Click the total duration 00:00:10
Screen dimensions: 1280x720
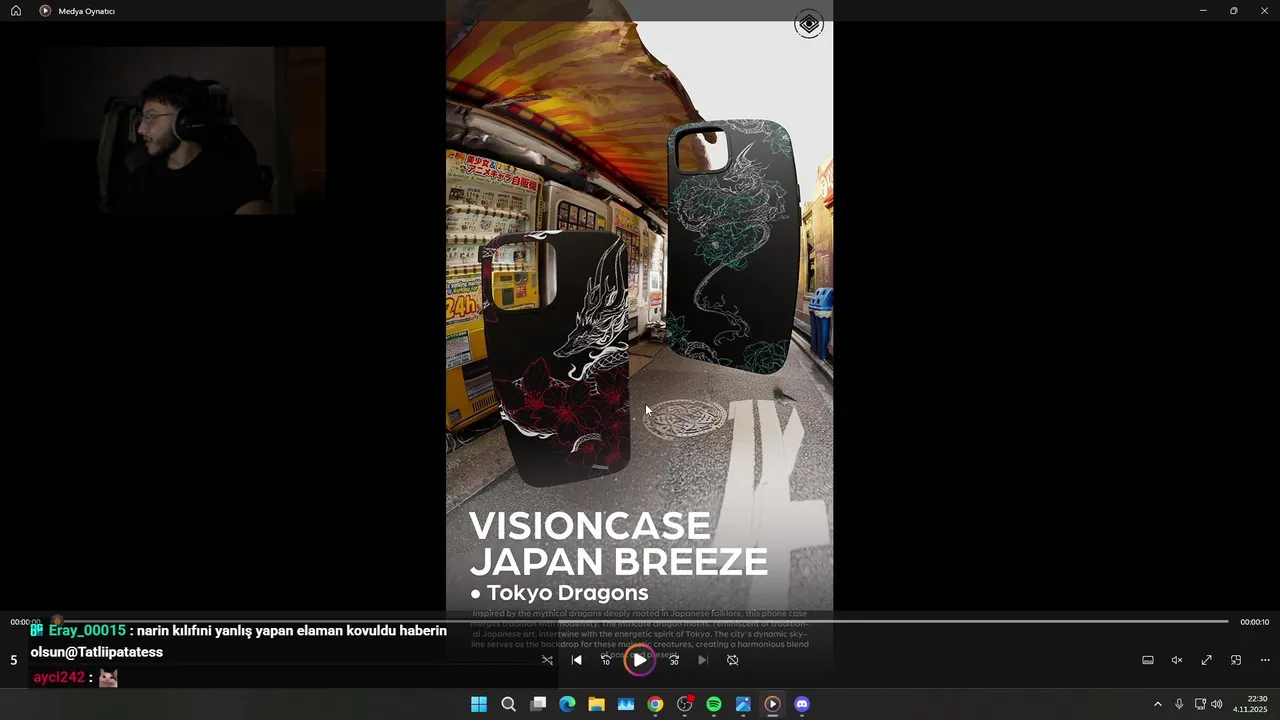pyautogui.click(x=1255, y=622)
